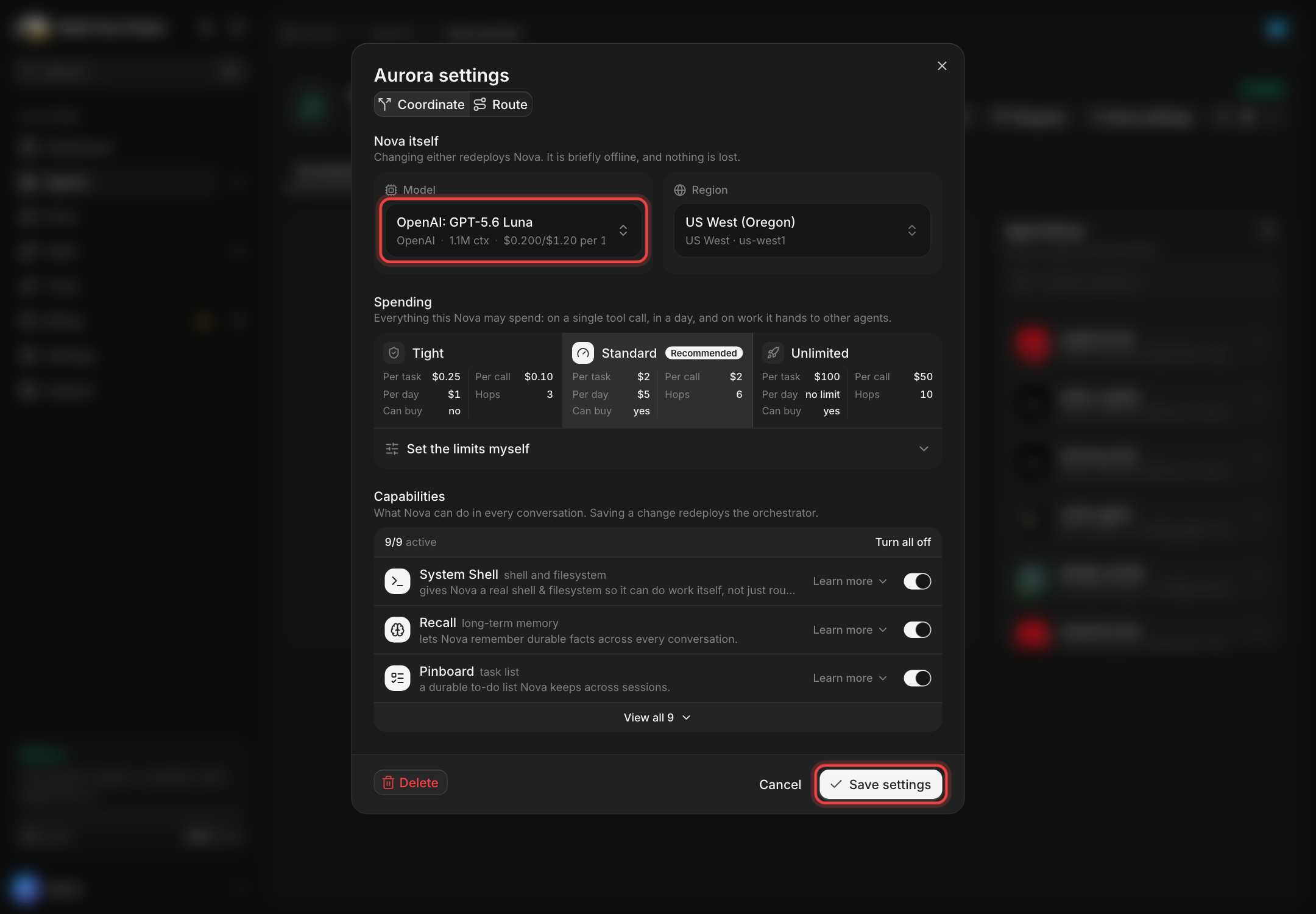Click the Unlimited rocket icon
The height and width of the screenshot is (914, 1316).
point(773,353)
